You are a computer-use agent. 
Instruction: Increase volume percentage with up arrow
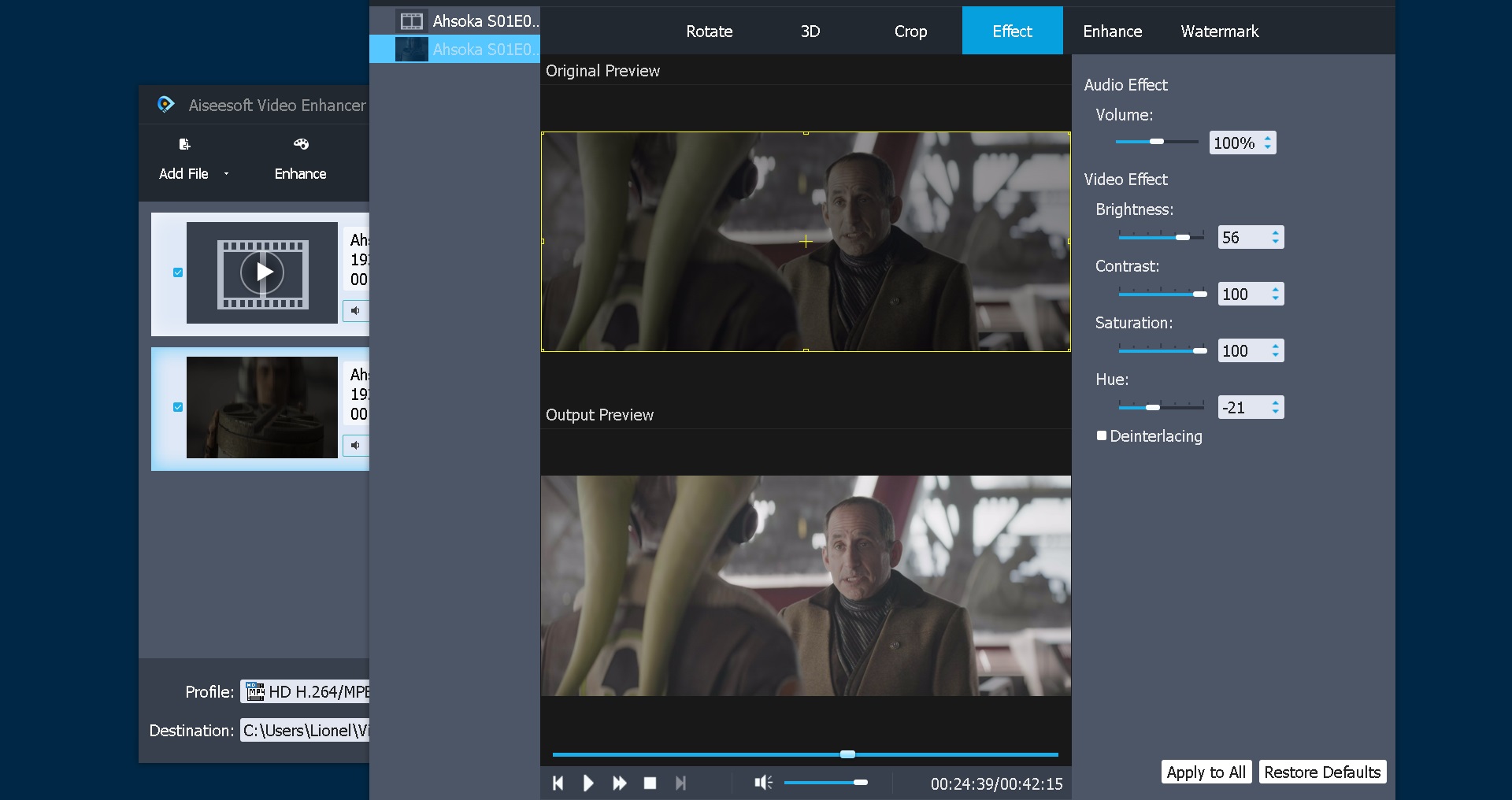coord(1268,138)
